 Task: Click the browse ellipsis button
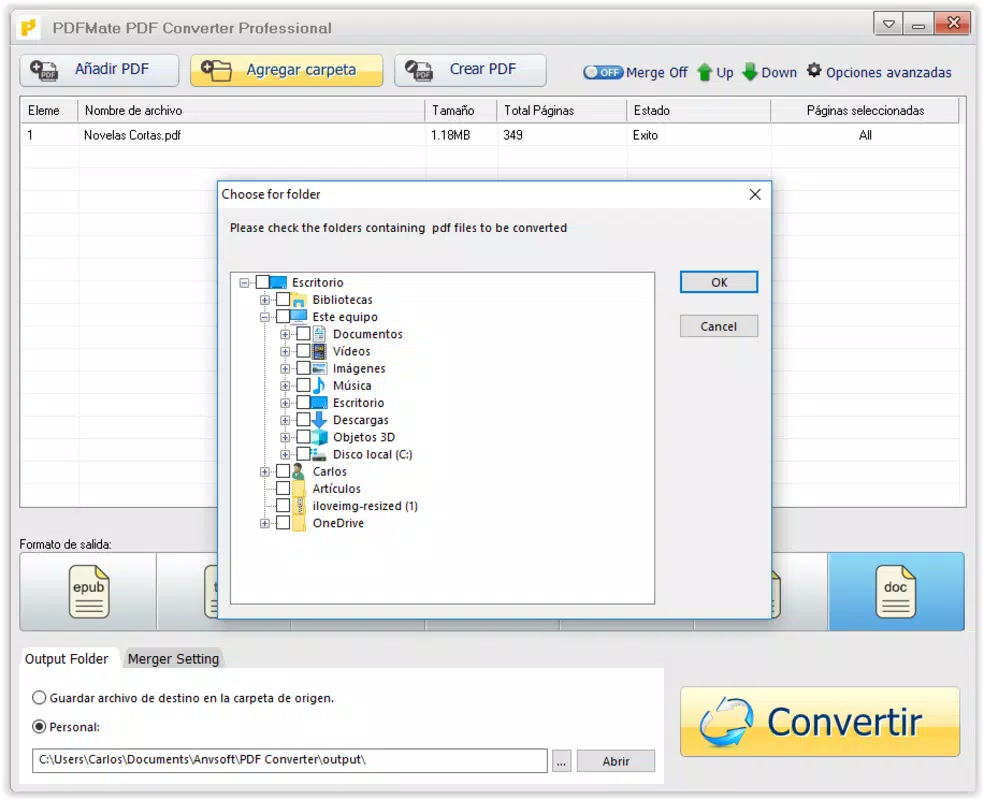click(x=562, y=761)
